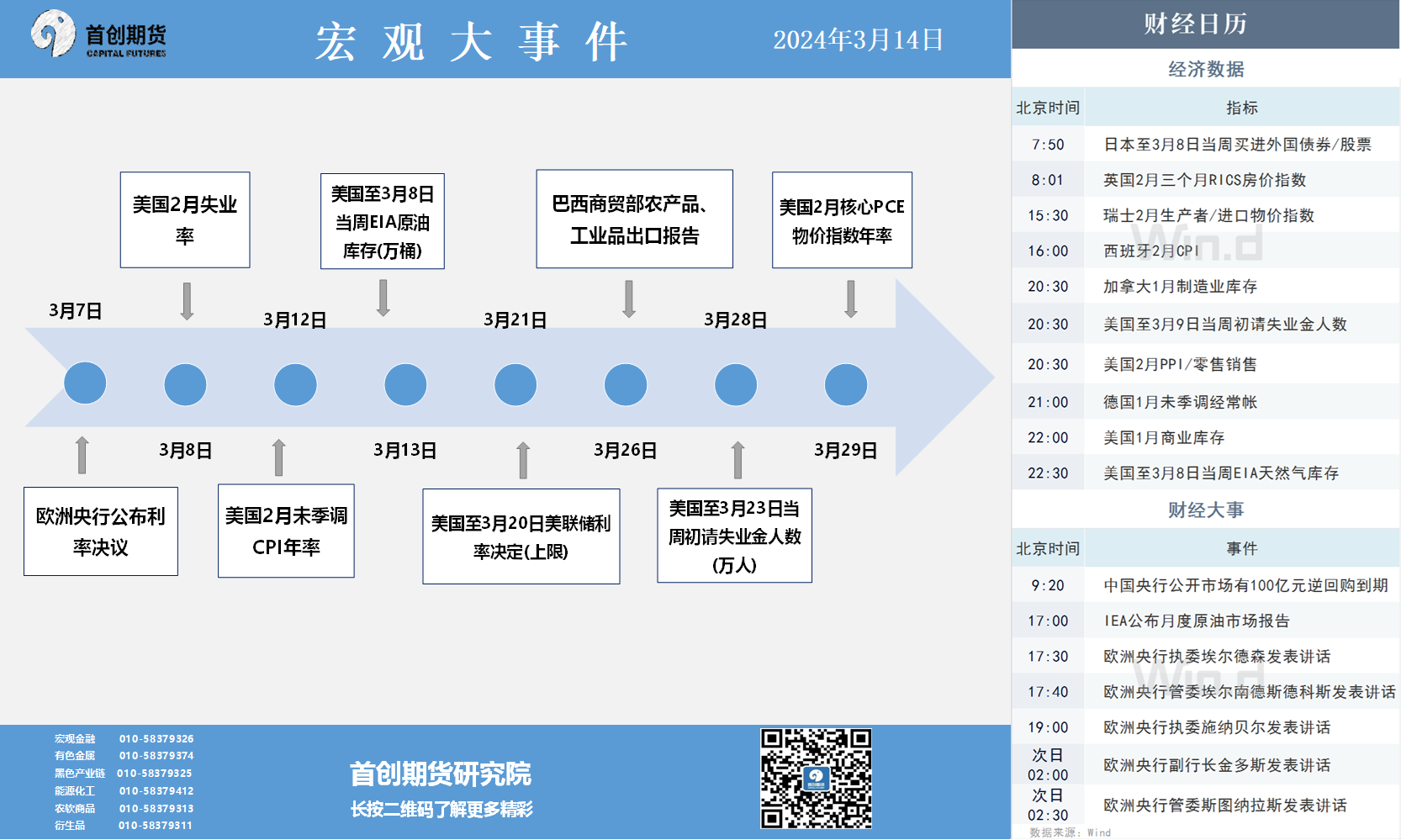Click the QR code in the footer
The width and height of the screenshot is (1401, 840).
click(x=816, y=779)
